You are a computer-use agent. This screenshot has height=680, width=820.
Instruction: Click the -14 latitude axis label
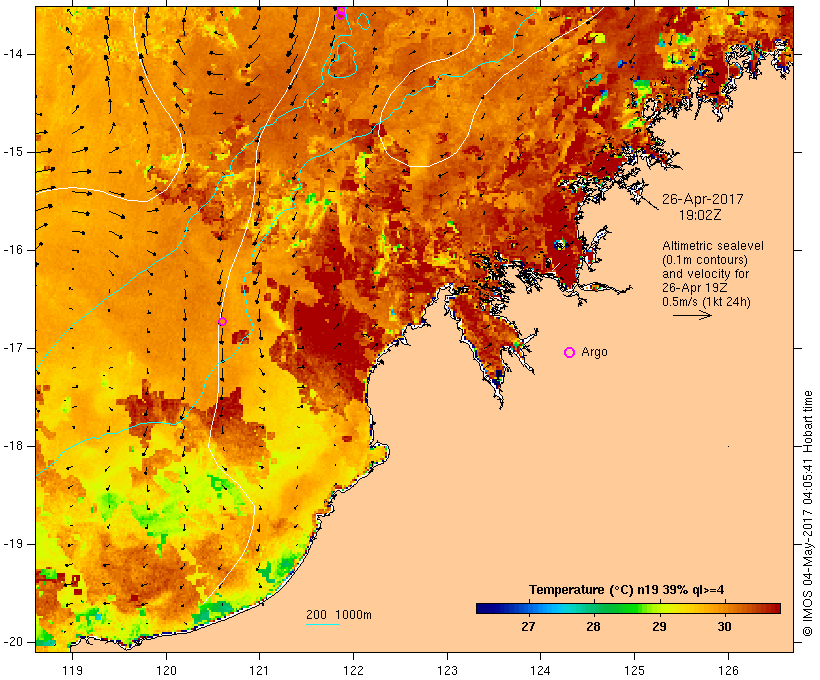click(x=12, y=54)
